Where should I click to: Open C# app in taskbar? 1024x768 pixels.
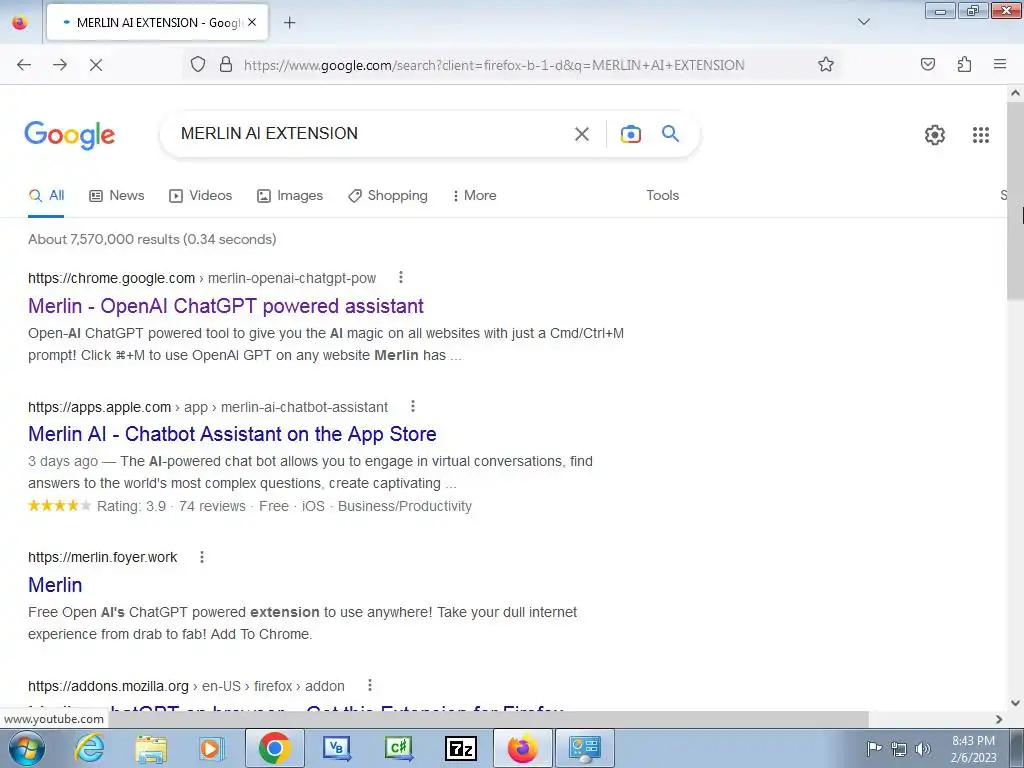398,748
